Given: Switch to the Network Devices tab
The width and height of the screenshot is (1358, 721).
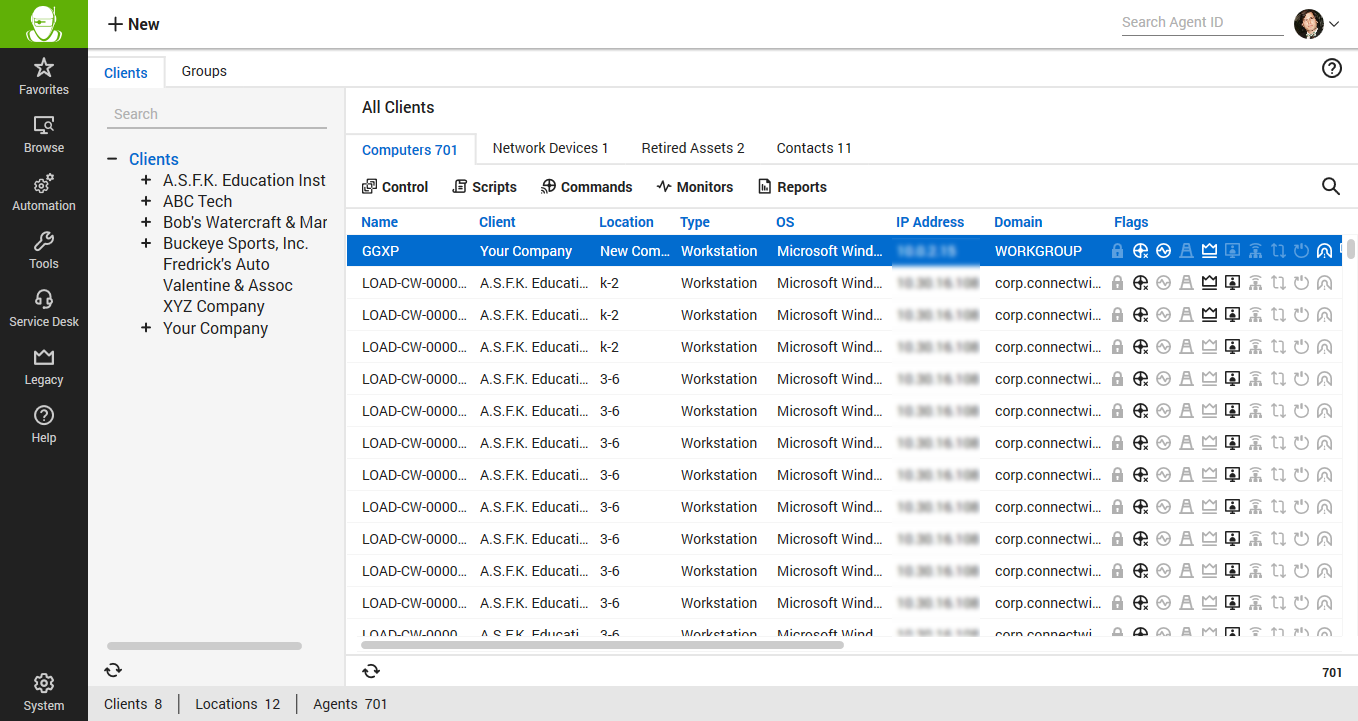Looking at the screenshot, I should (550, 148).
